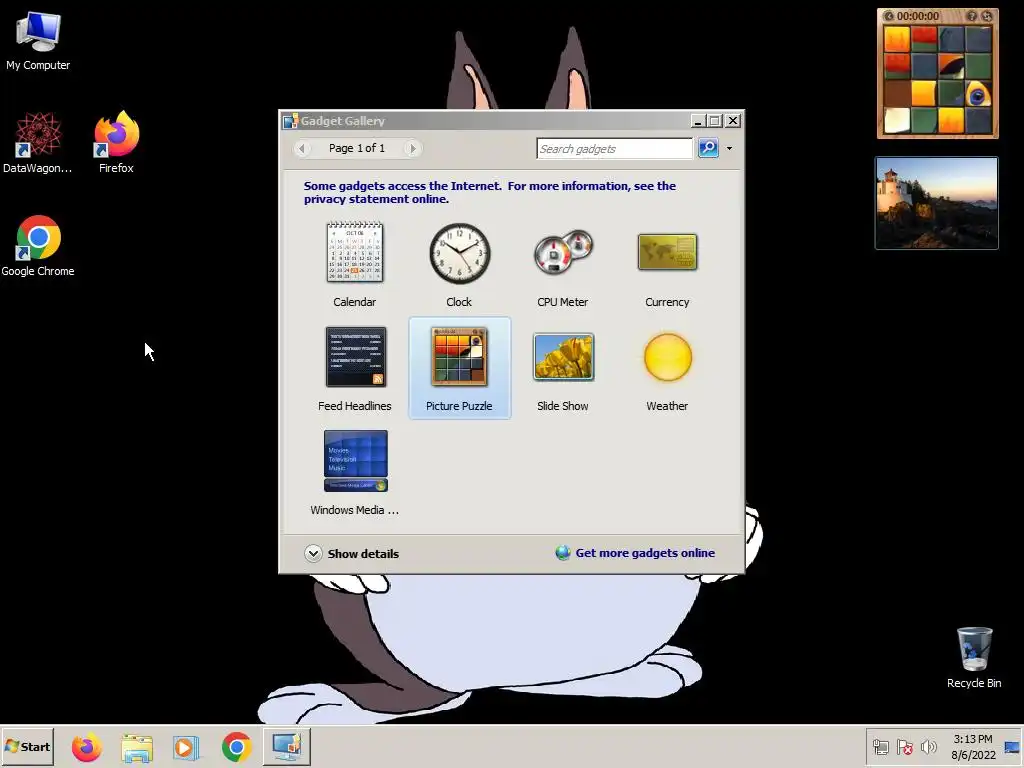Select the Feed Headlines gadget
The image size is (1024, 768).
tap(355, 368)
